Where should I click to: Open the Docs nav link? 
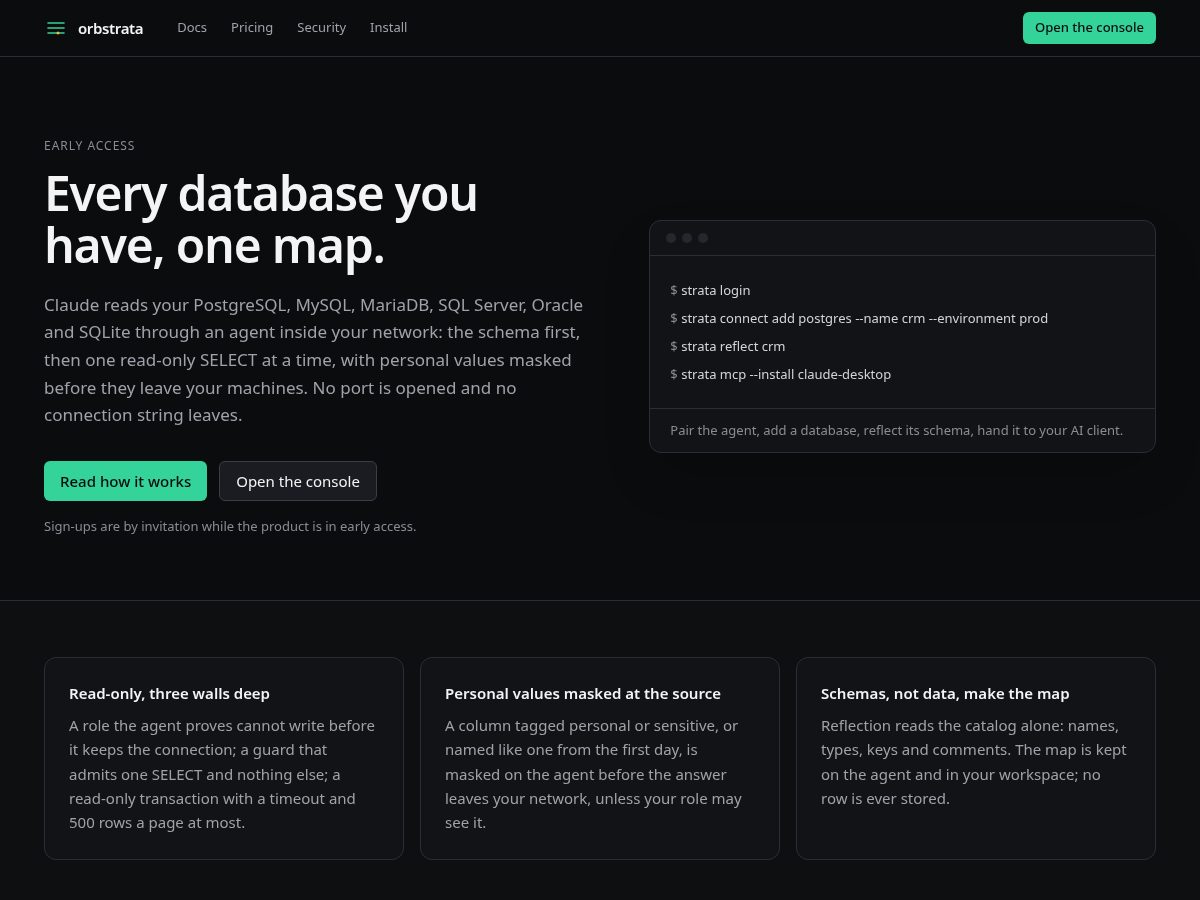click(192, 28)
